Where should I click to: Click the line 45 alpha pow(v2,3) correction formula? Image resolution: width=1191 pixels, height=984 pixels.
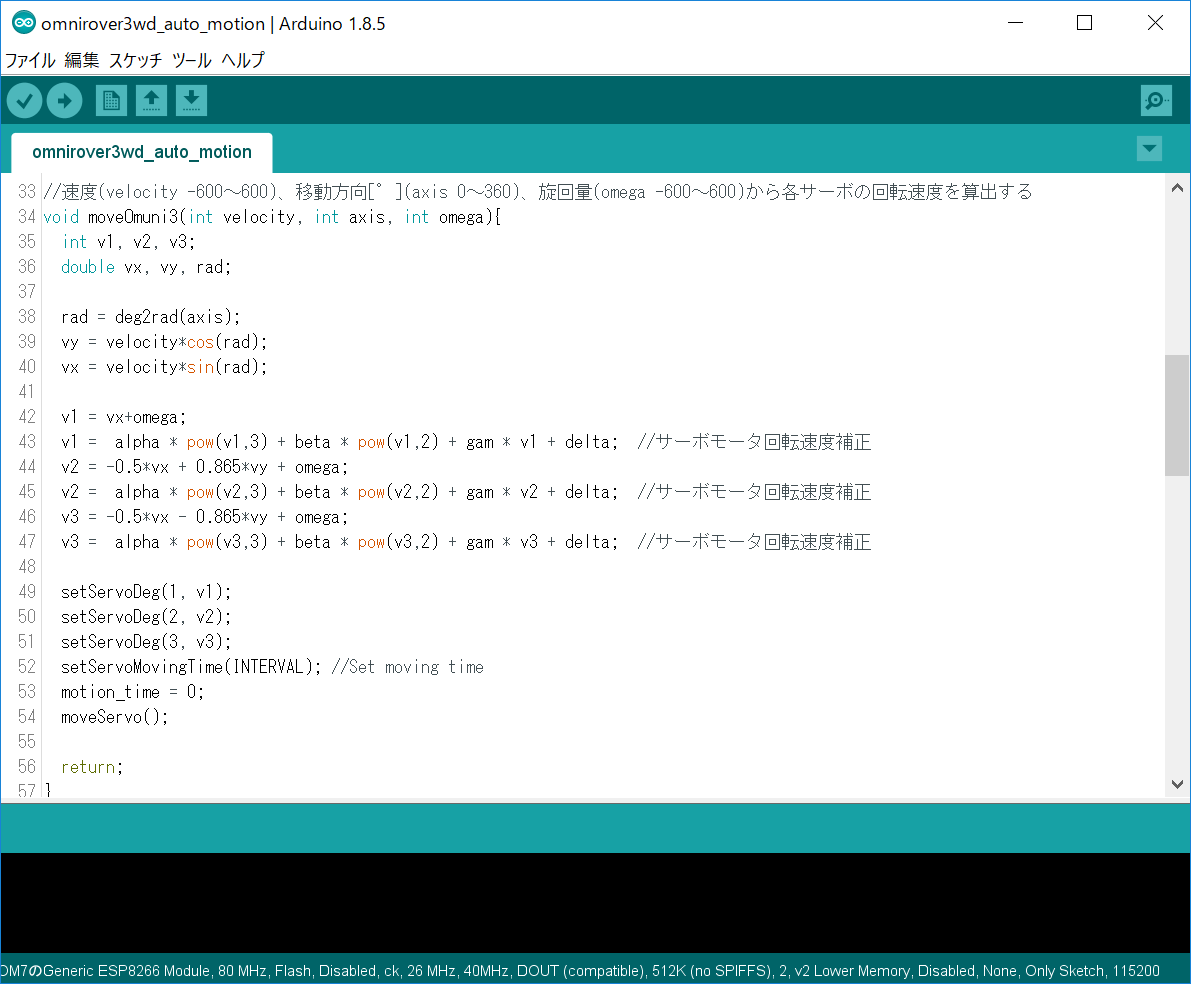(x=340, y=492)
